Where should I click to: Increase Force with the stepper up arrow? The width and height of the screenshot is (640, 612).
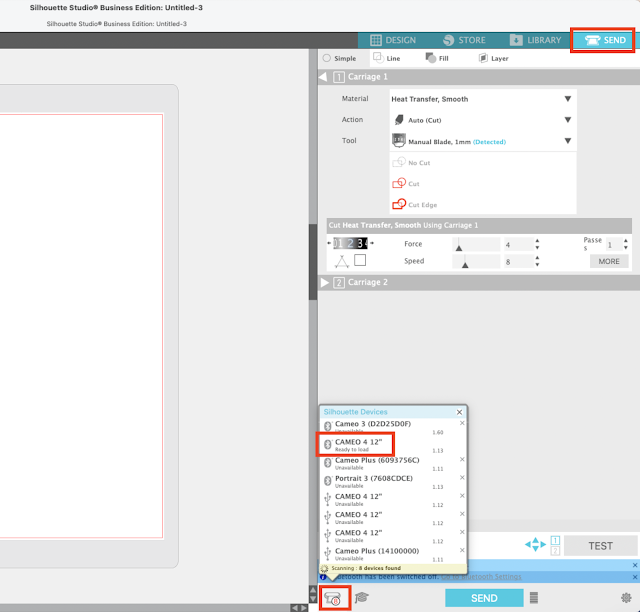(537, 241)
